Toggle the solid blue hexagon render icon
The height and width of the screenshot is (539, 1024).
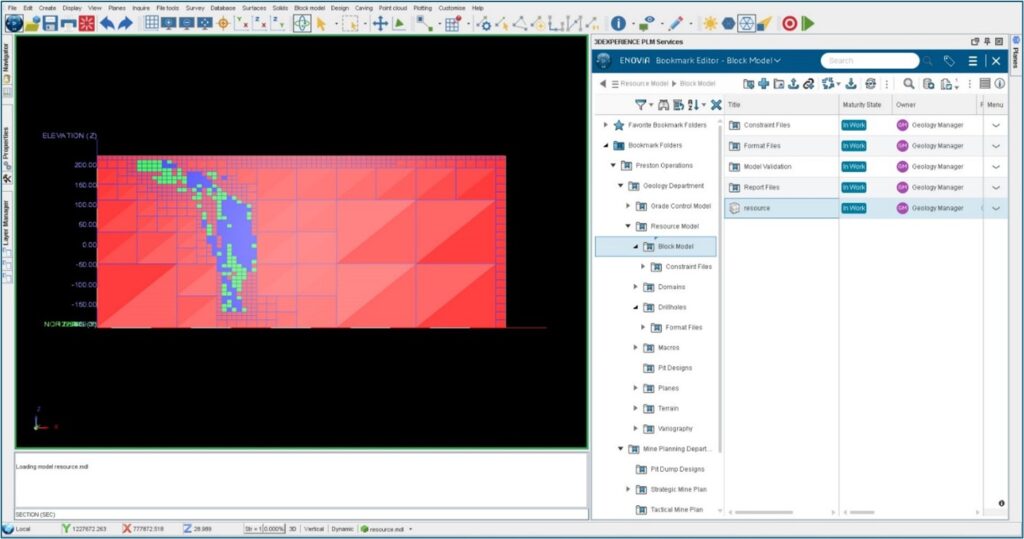coord(728,24)
